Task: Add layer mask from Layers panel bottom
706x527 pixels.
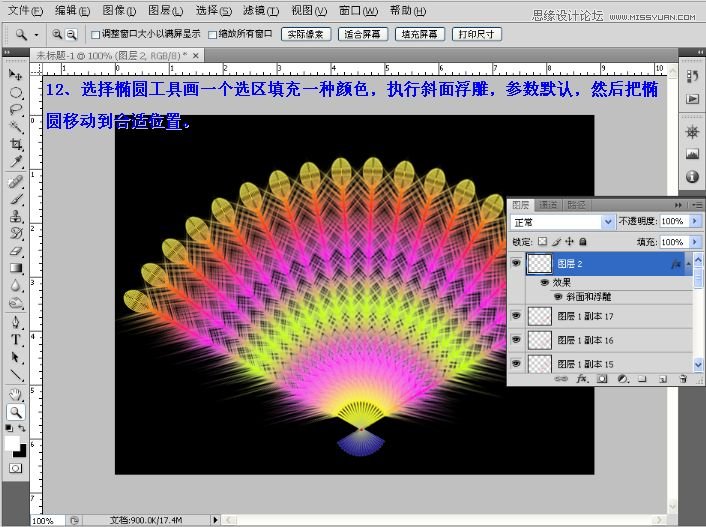Action: [x=602, y=379]
